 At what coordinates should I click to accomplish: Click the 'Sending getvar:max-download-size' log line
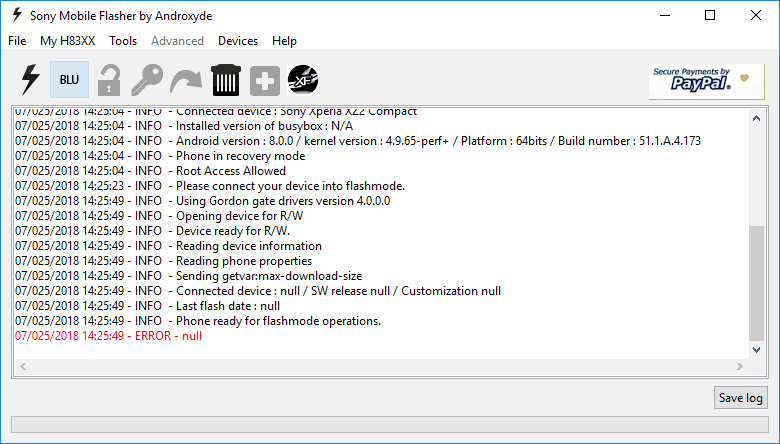[189, 276]
